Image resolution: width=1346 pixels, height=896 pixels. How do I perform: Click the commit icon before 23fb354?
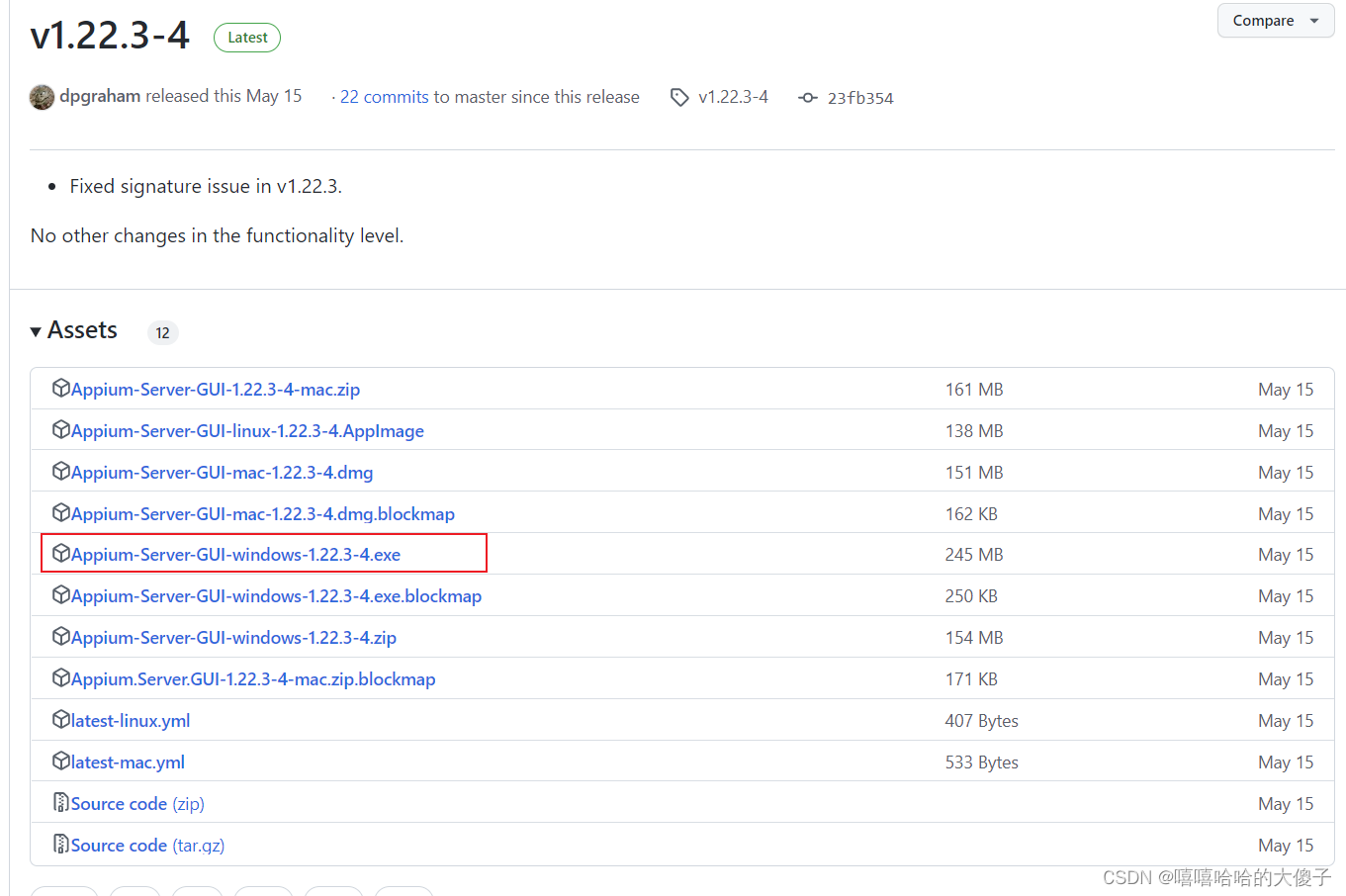(808, 97)
